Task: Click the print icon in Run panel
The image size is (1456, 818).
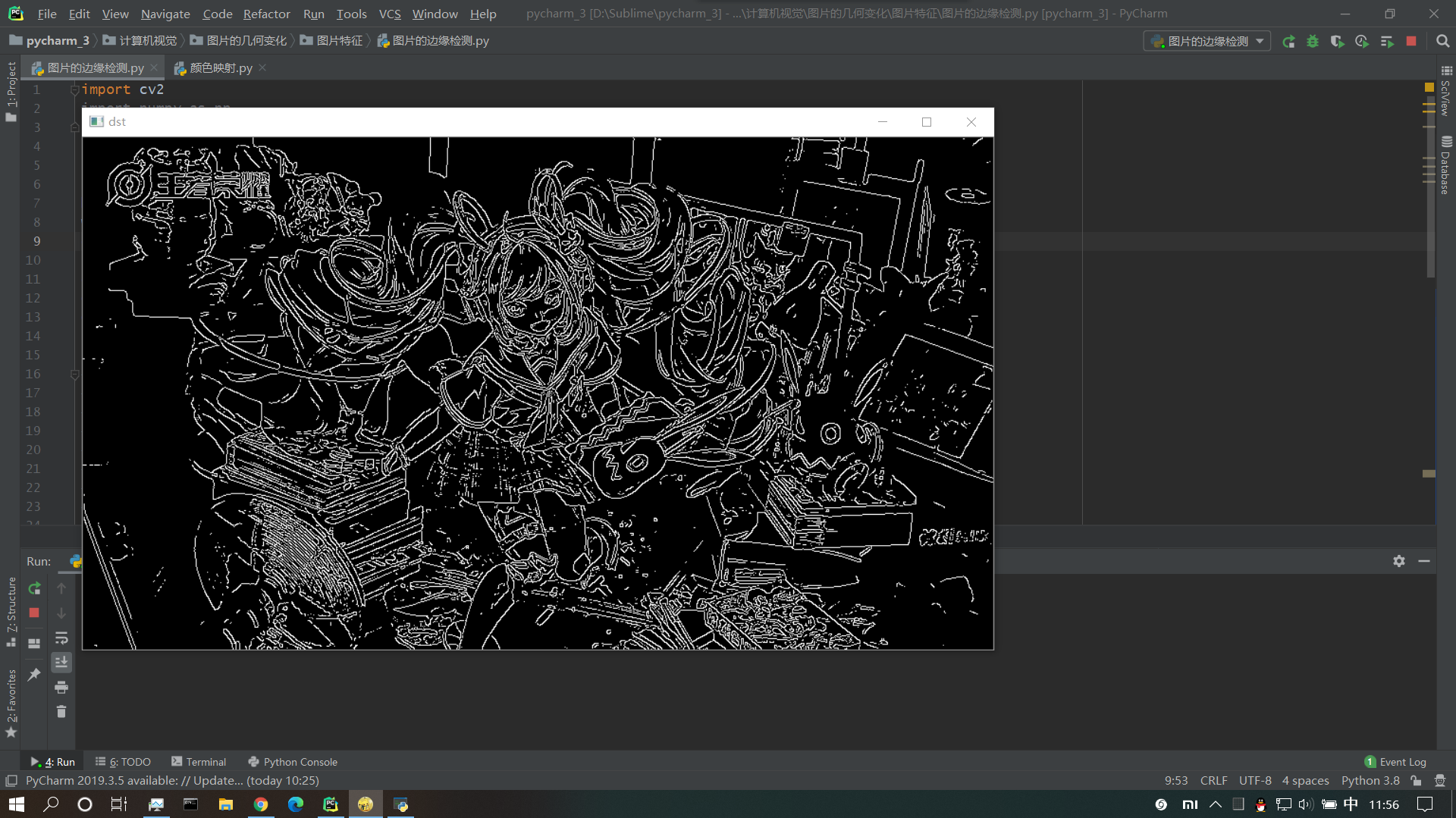Action: 61,687
